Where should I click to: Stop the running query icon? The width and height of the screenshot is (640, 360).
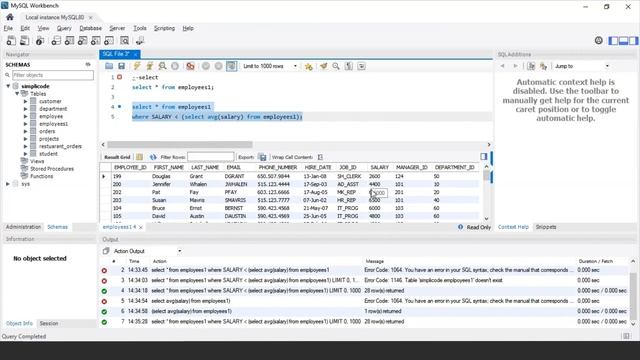pyautogui.click(x=175, y=66)
